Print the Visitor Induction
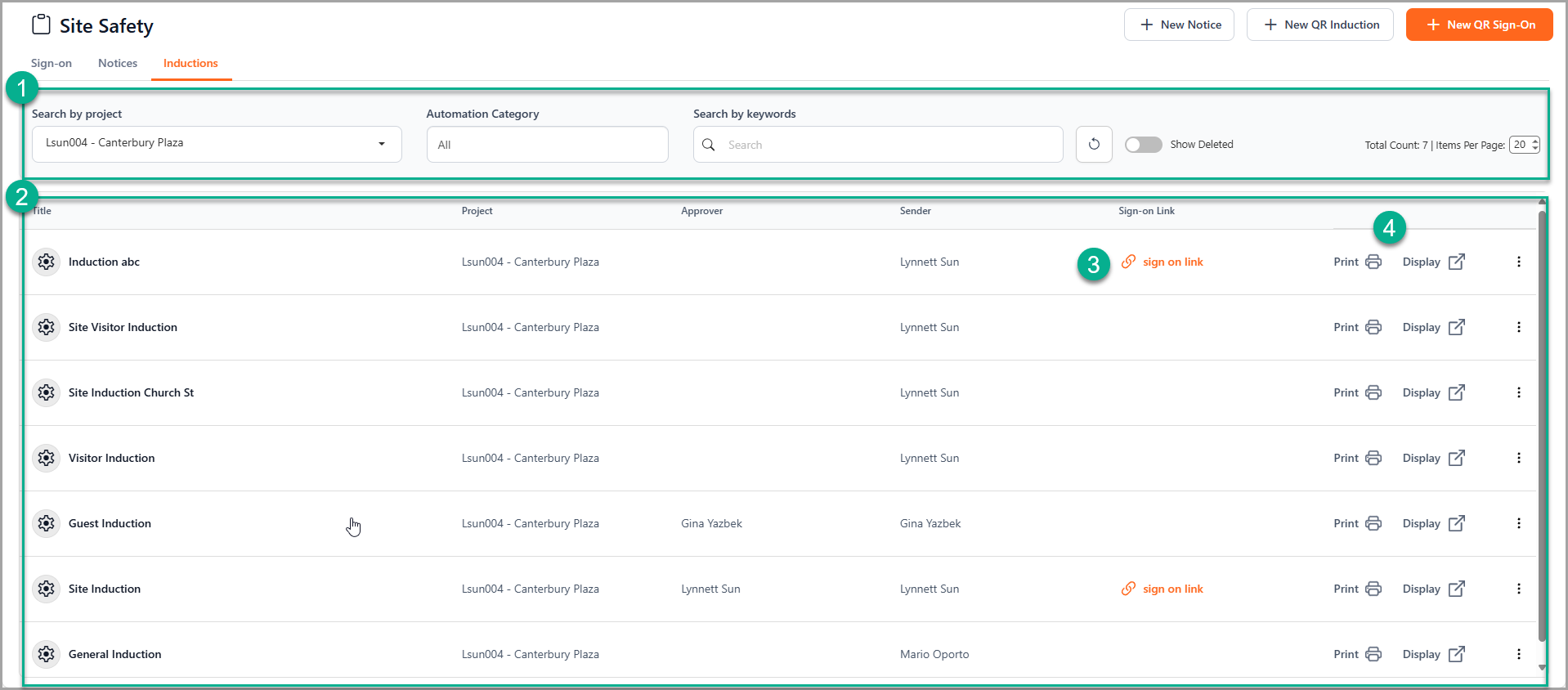 coord(1357,458)
